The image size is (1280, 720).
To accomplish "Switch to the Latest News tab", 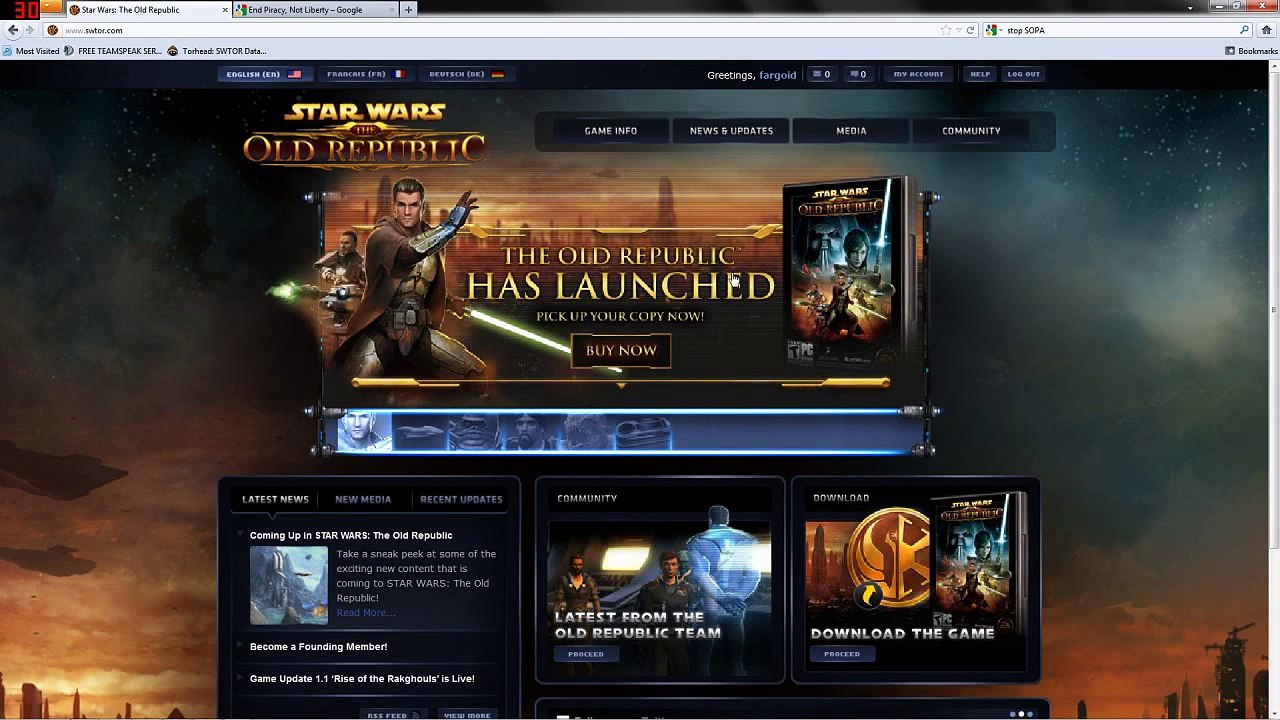I will pyautogui.click(x=275, y=499).
